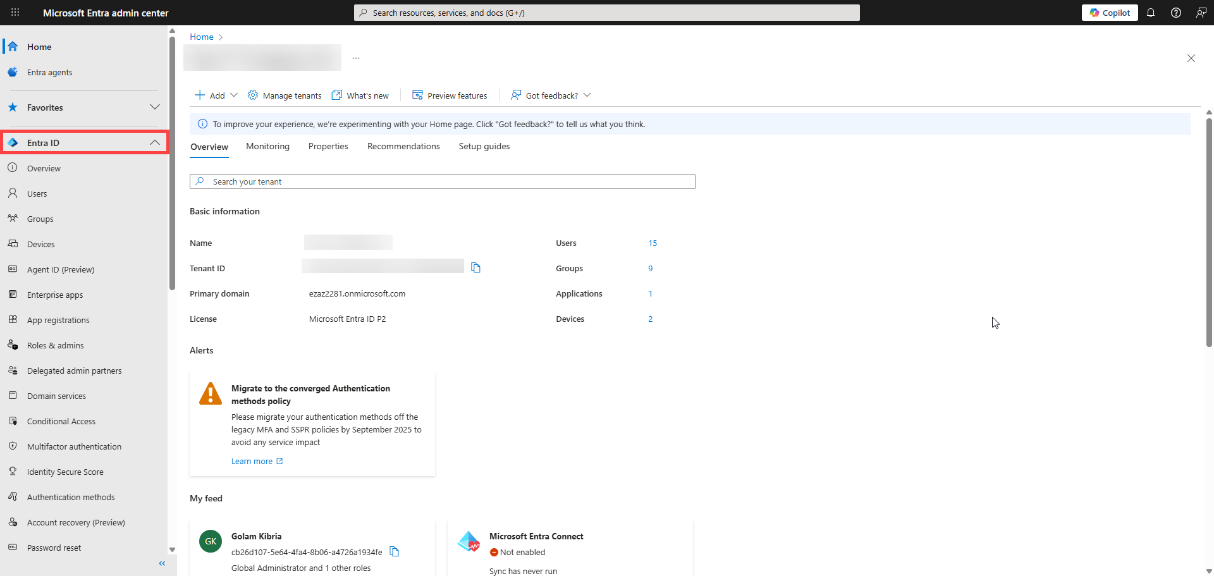Click the Password reset icon

tap(13, 548)
